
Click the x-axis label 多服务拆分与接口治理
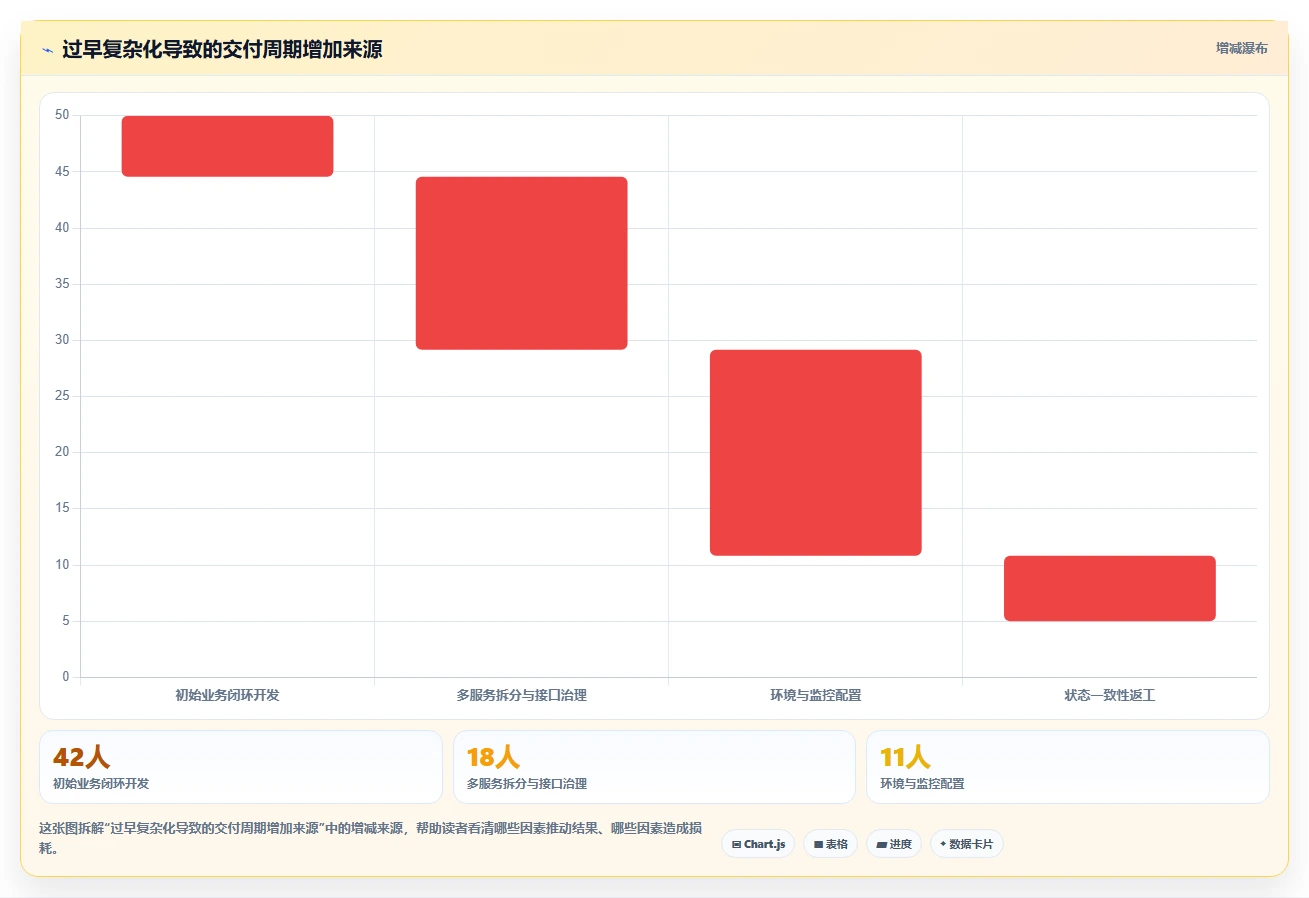coord(521,695)
